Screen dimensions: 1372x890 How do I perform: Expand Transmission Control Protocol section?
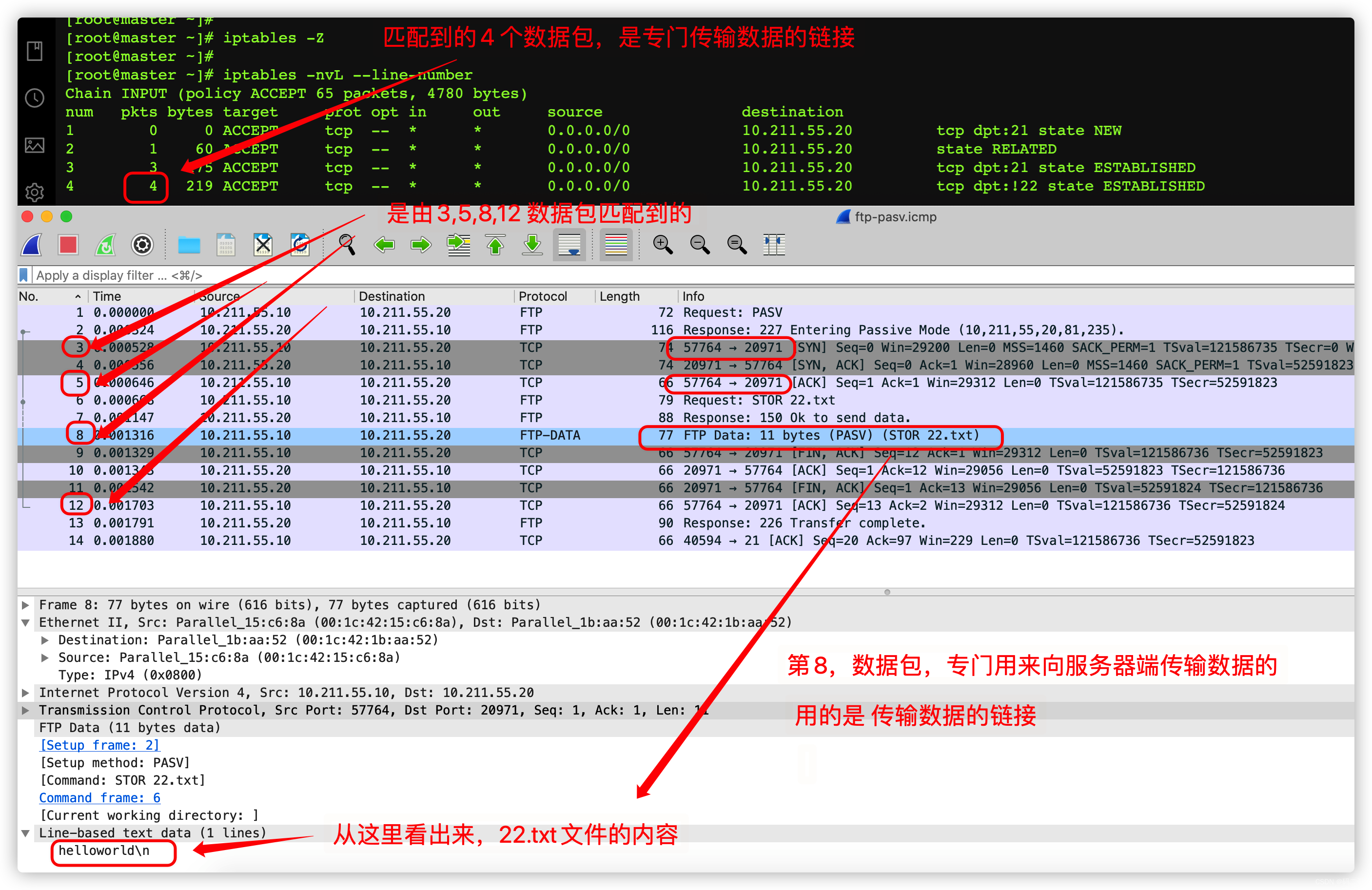[25, 710]
